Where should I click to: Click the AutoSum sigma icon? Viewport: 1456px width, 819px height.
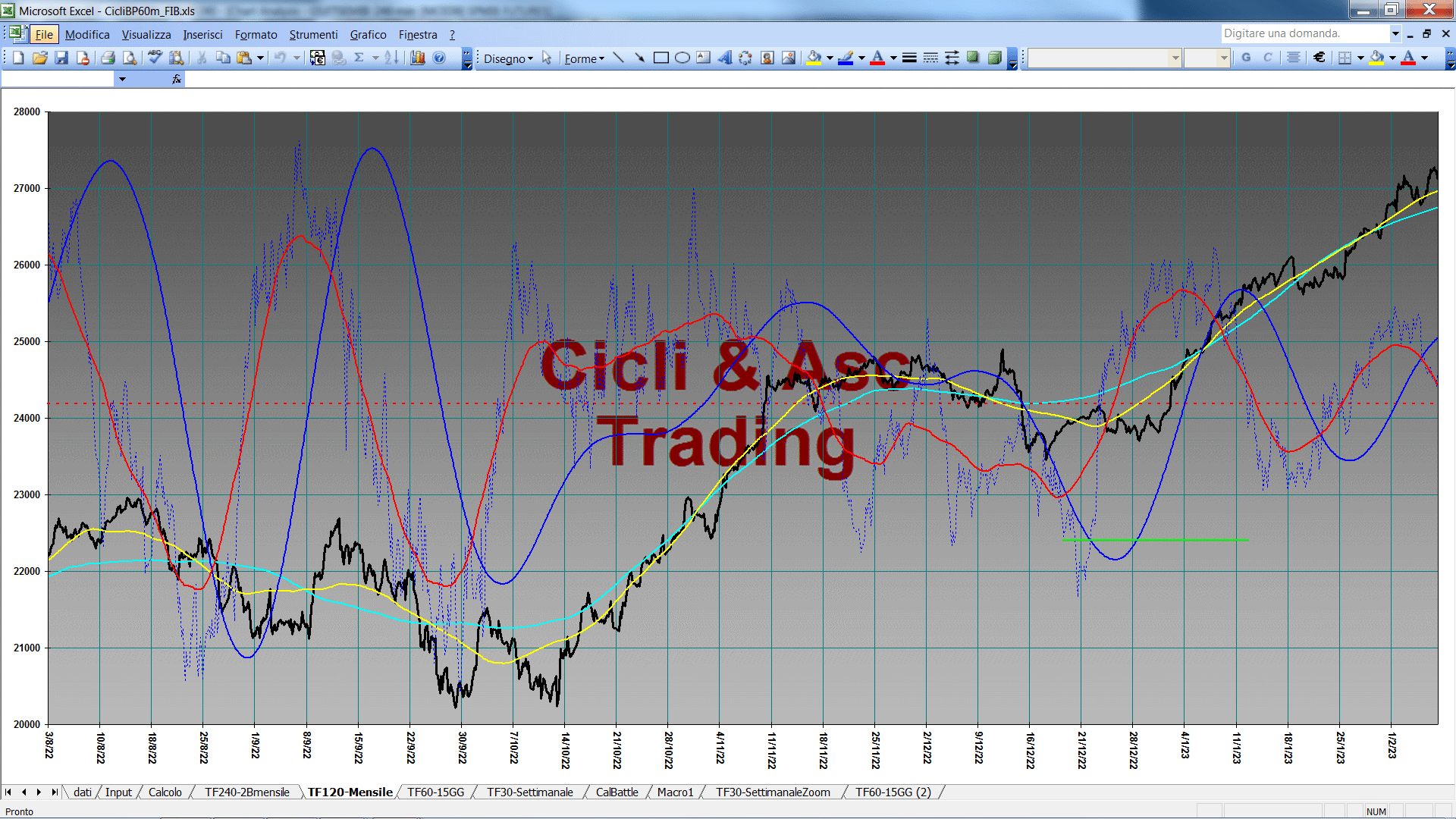(359, 58)
